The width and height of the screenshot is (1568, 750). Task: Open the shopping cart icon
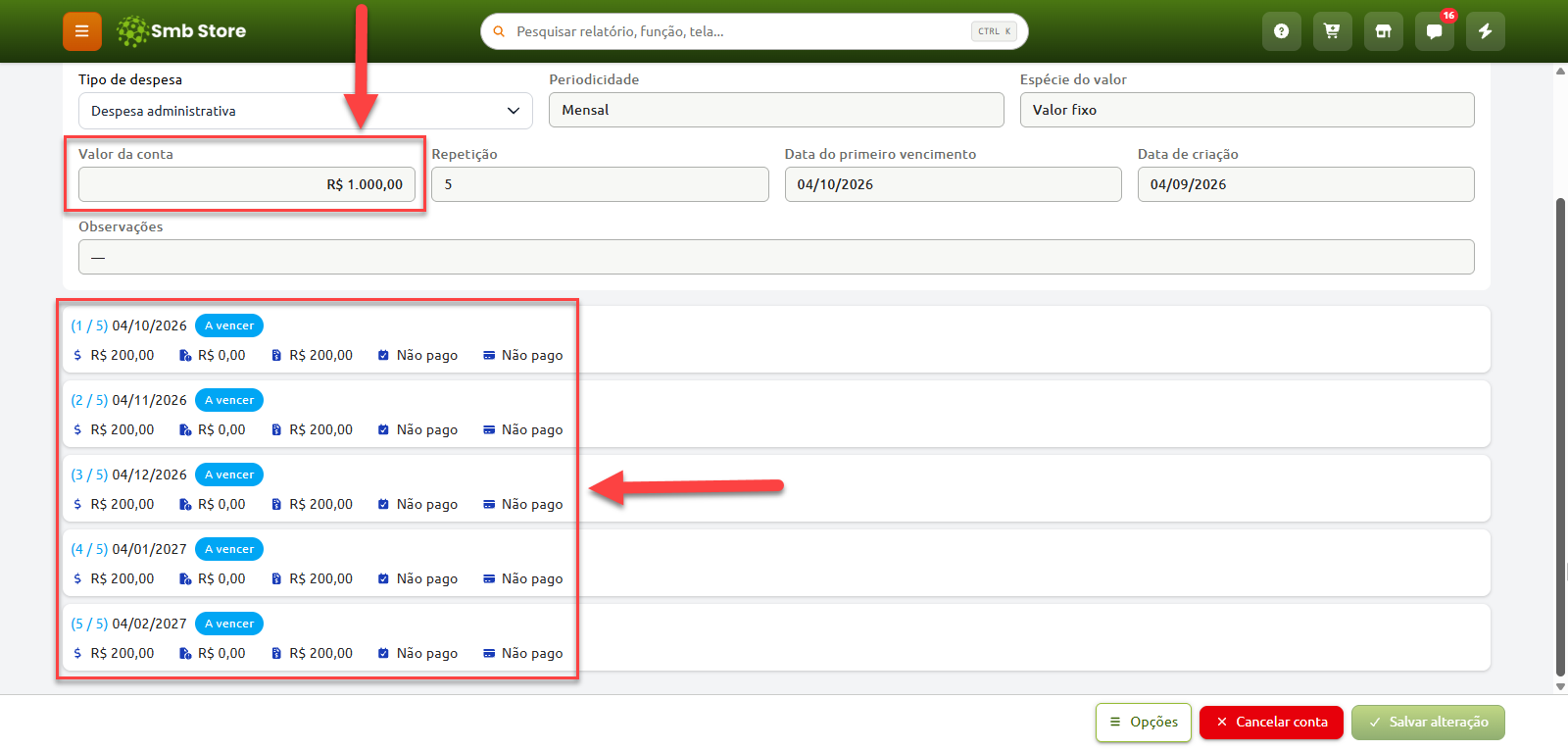tap(1332, 31)
